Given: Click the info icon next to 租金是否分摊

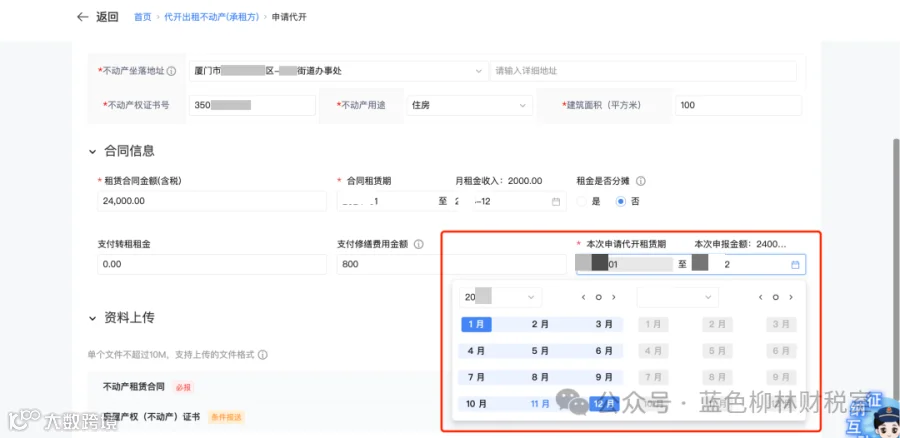Looking at the screenshot, I should point(641,181).
